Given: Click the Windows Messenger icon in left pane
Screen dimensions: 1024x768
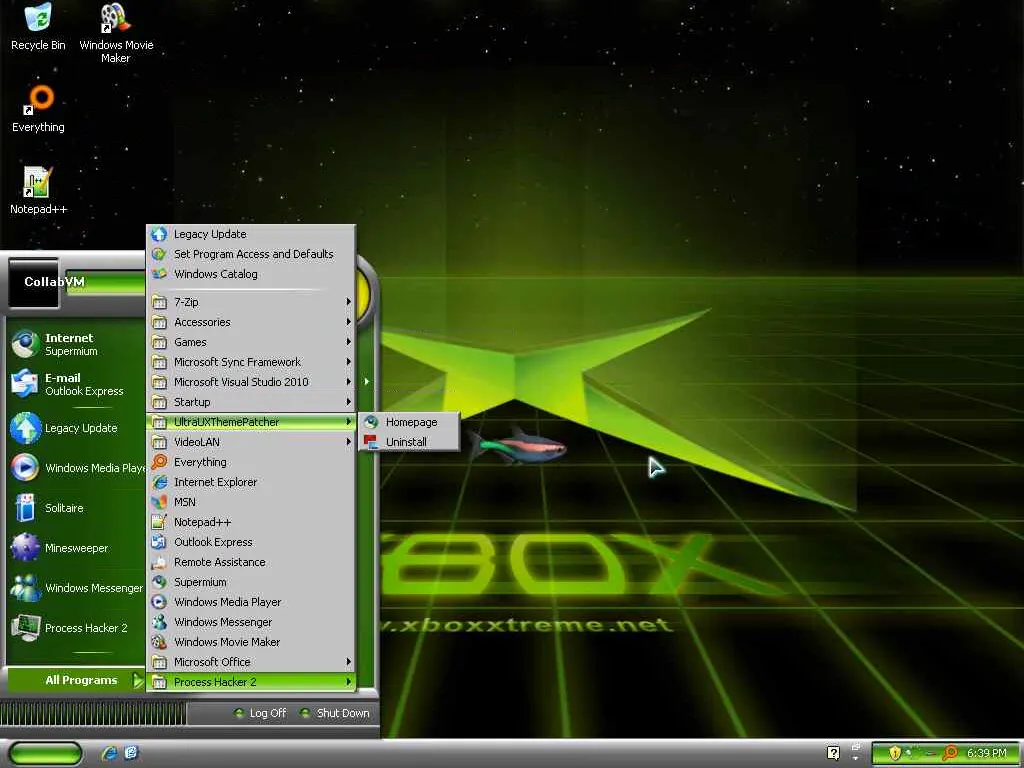Looking at the screenshot, I should [x=25, y=588].
